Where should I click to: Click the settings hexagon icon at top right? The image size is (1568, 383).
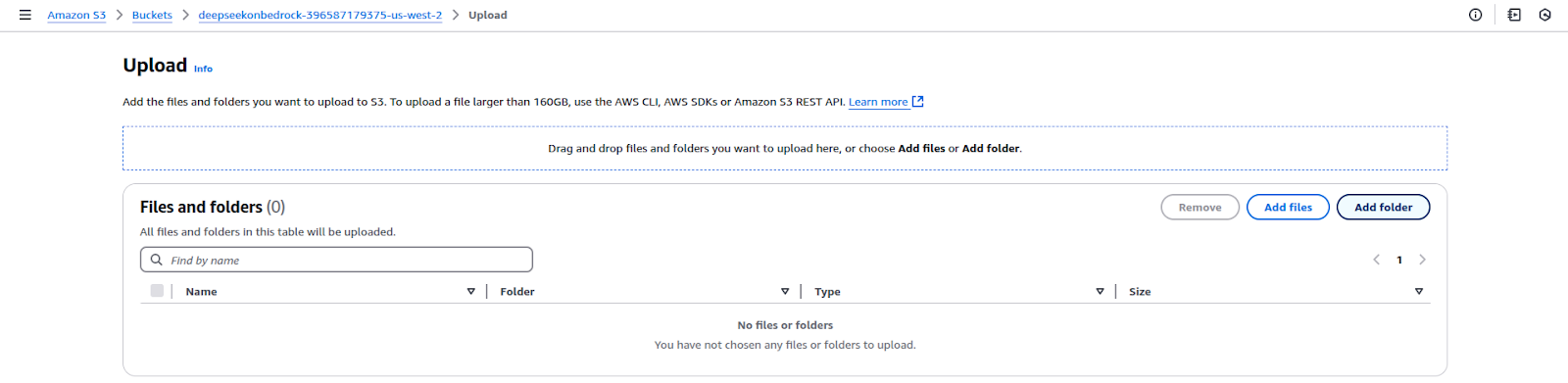click(1544, 15)
